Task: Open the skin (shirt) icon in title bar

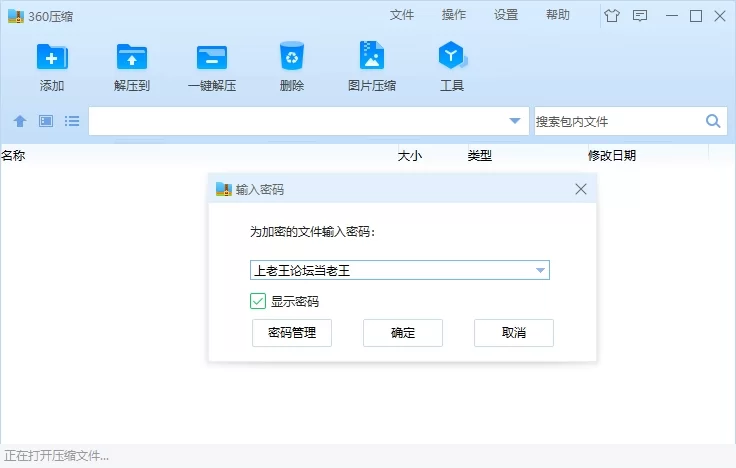Action: 612,15
